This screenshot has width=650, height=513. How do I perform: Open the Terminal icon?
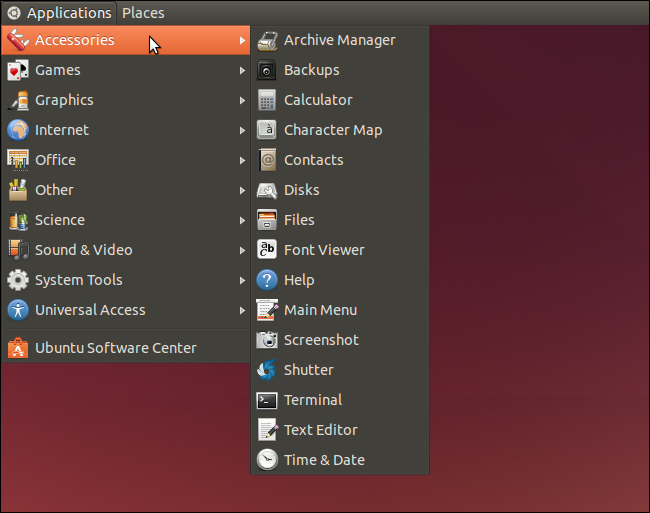tap(267, 400)
